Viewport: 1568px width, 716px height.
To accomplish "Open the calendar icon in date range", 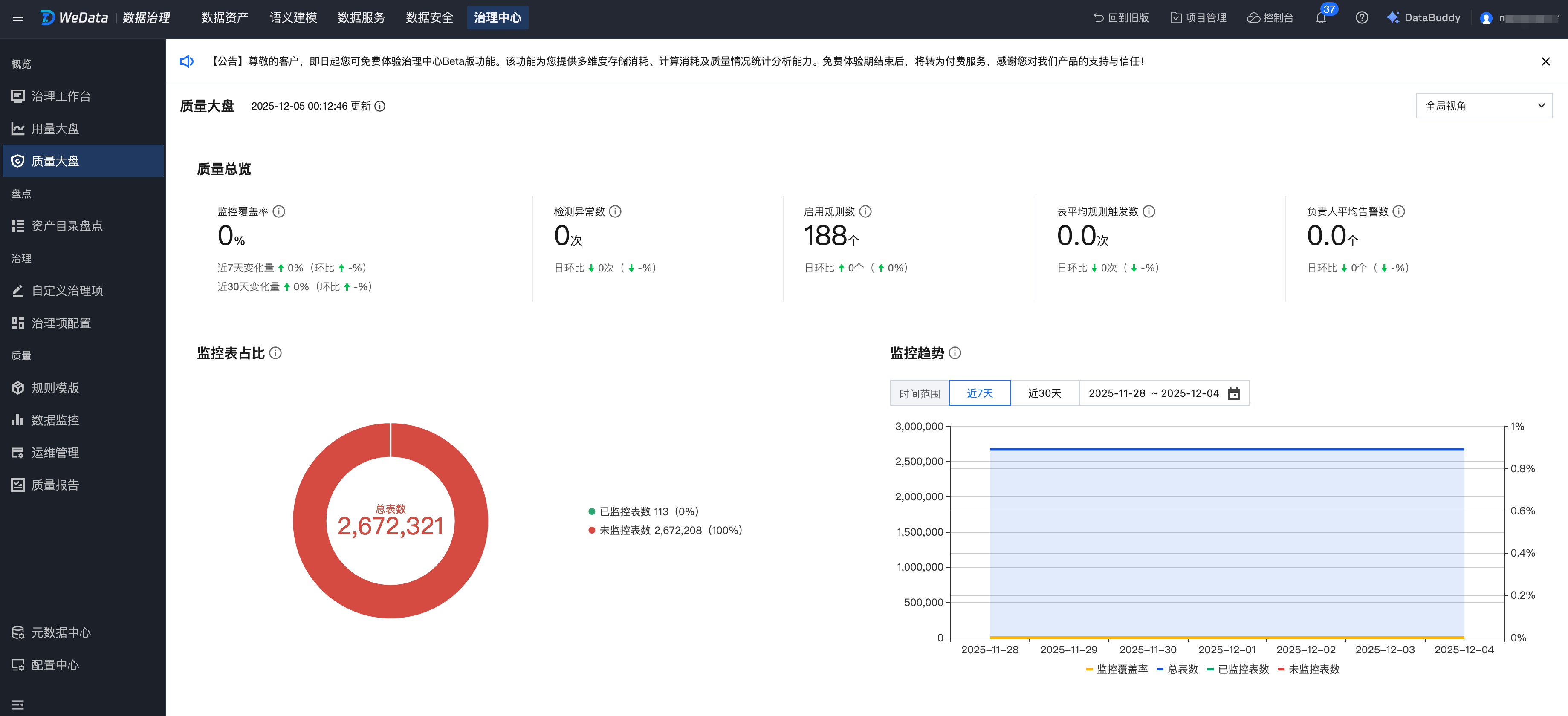I will tap(1233, 394).
